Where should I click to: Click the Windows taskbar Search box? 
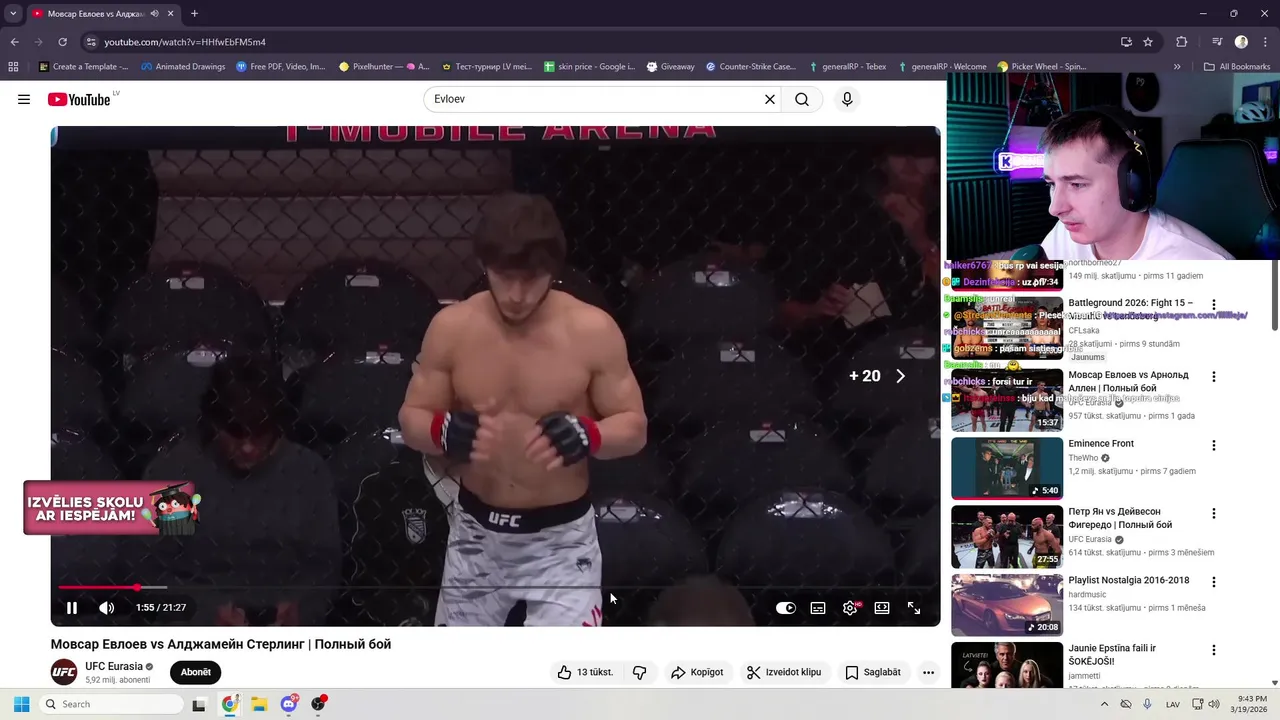111,704
